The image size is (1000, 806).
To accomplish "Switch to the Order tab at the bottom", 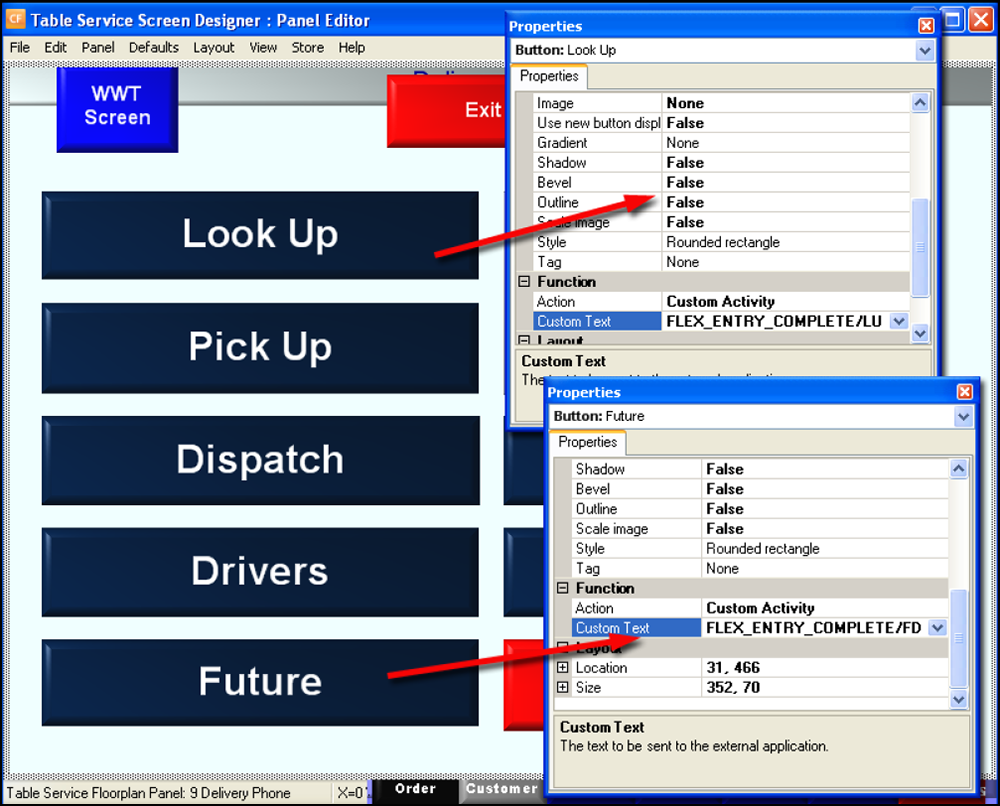I will pos(416,789).
